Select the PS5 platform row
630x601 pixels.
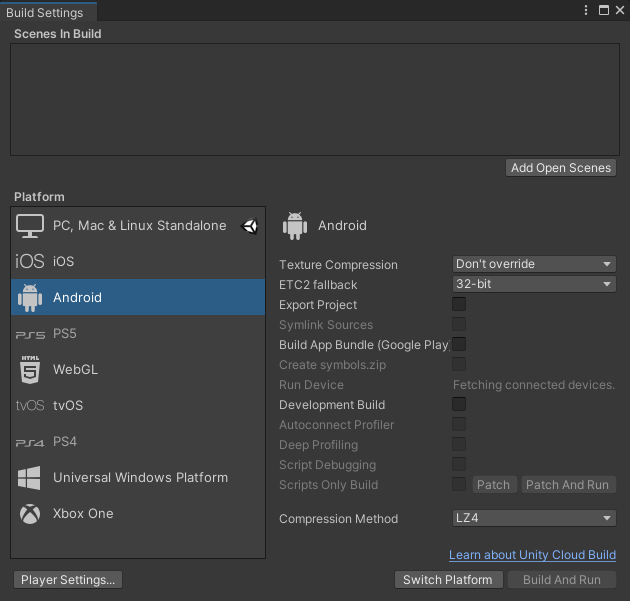[x=138, y=333]
